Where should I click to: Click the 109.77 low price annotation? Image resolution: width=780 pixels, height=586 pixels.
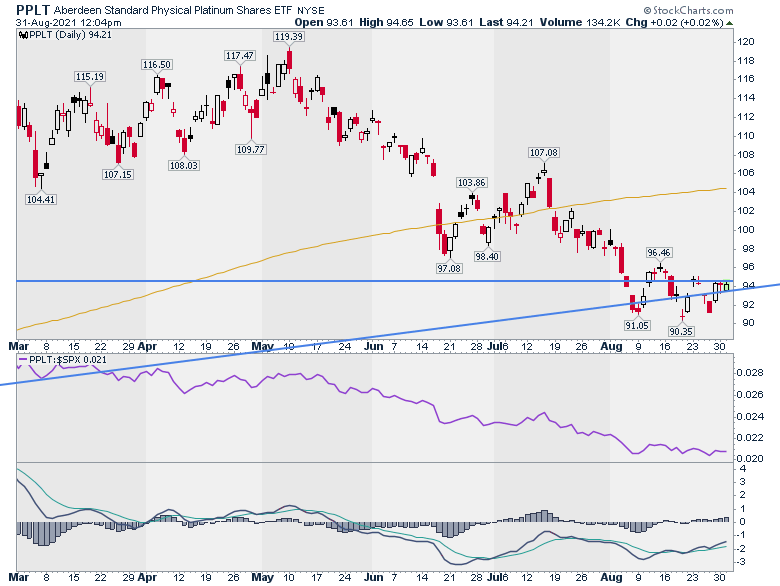pyautogui.click(x=251, y=149)
